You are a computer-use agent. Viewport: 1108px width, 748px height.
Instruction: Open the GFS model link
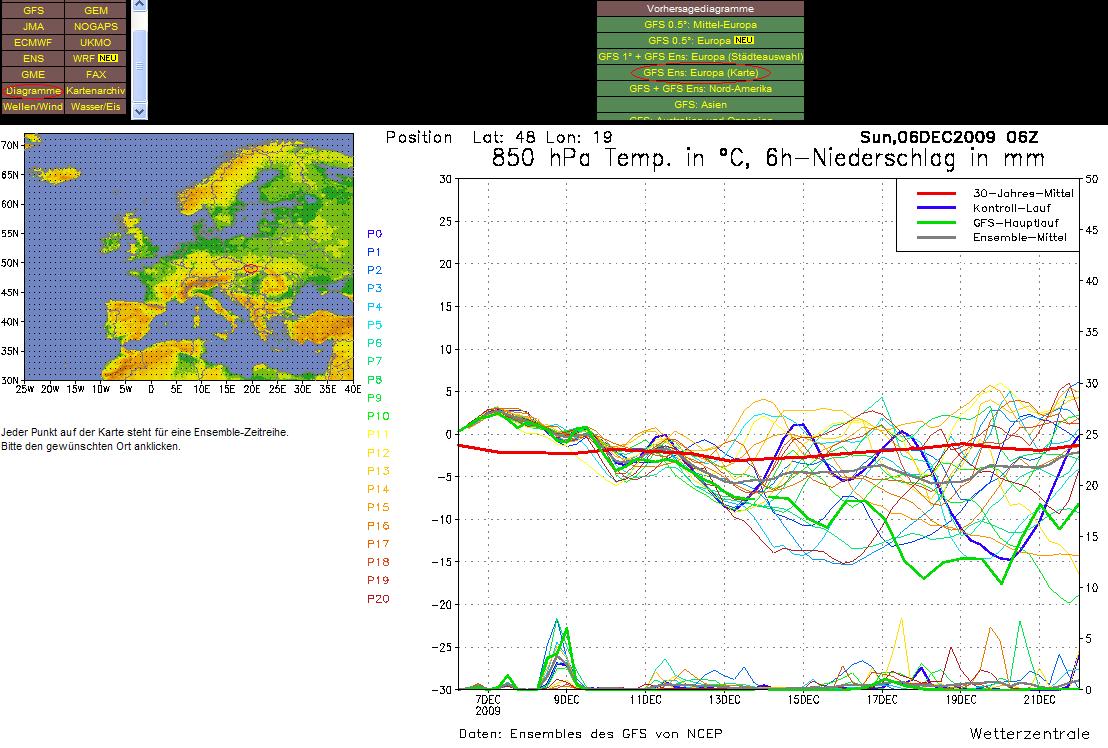coord(33,10)
